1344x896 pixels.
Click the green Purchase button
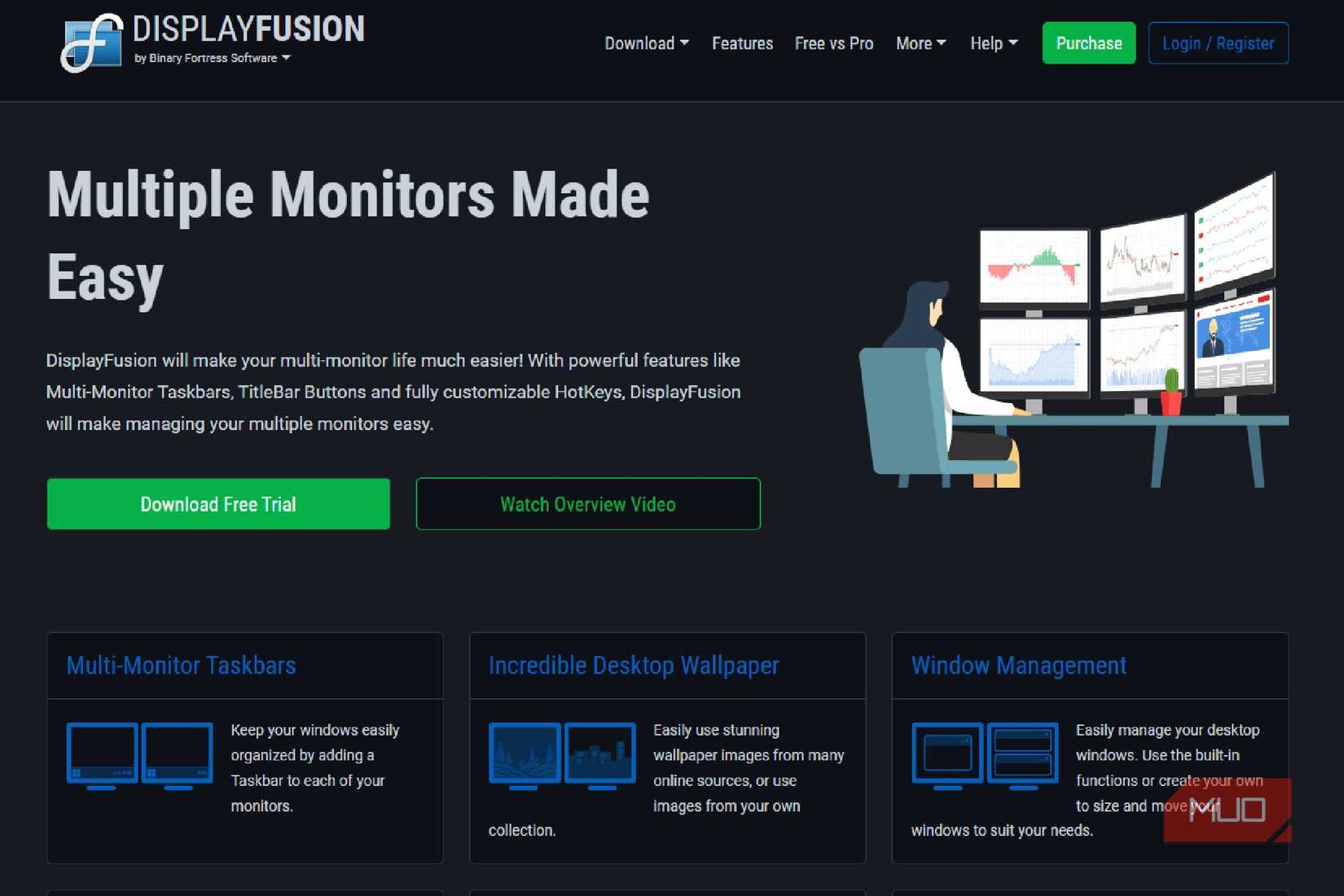pos(1088,43)
